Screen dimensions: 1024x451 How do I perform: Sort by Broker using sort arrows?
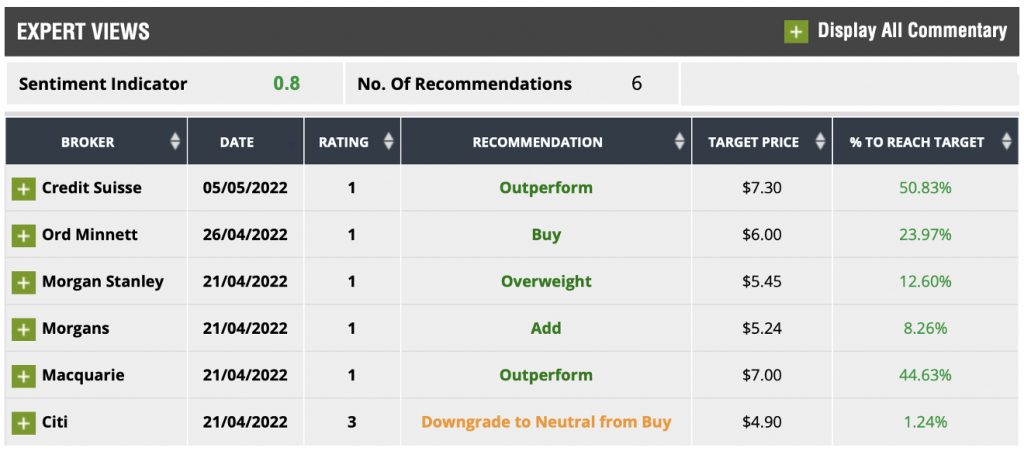pos(174,142)
